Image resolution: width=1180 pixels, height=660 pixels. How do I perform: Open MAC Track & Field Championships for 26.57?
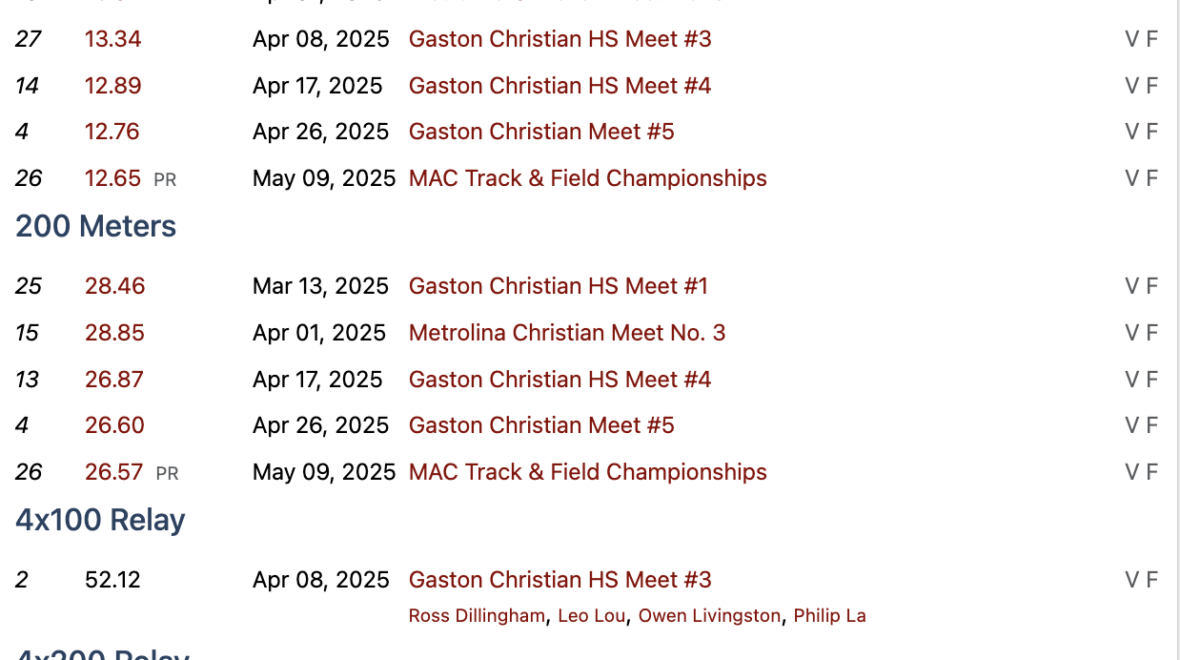pos(588,472)
